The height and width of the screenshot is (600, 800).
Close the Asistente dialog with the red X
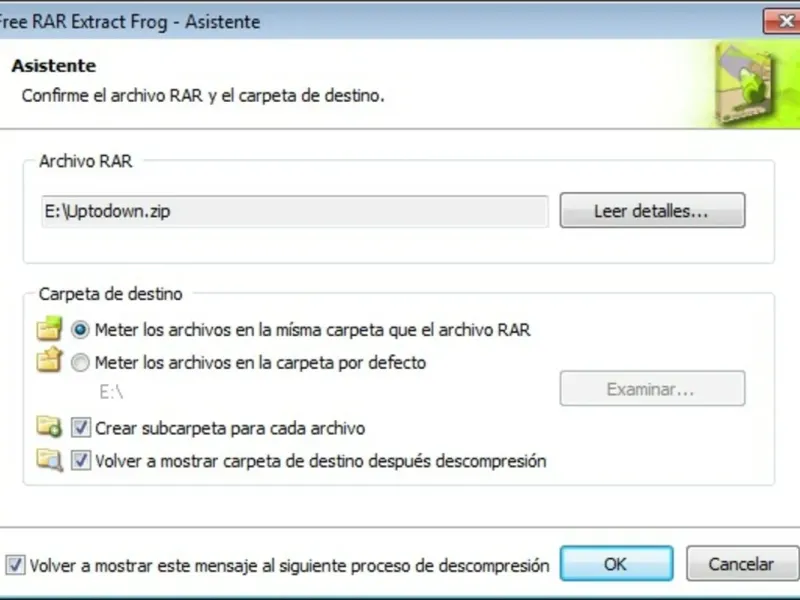coord(782,21)
